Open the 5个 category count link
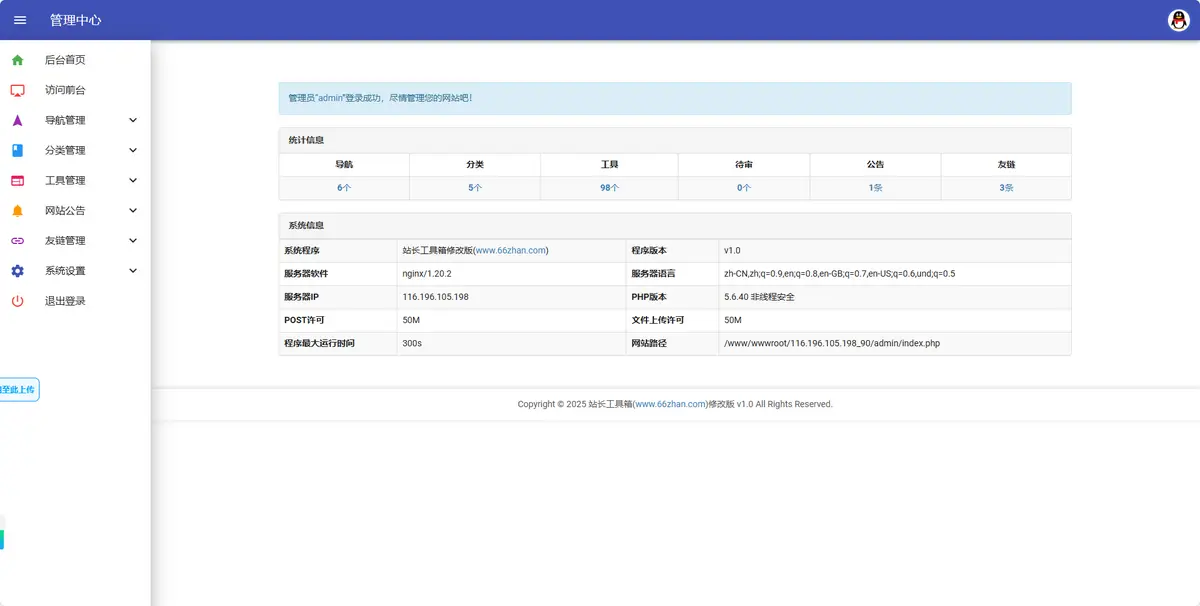Image resolution: width=1200 pixels, height=606 pixels. point(475,188)
